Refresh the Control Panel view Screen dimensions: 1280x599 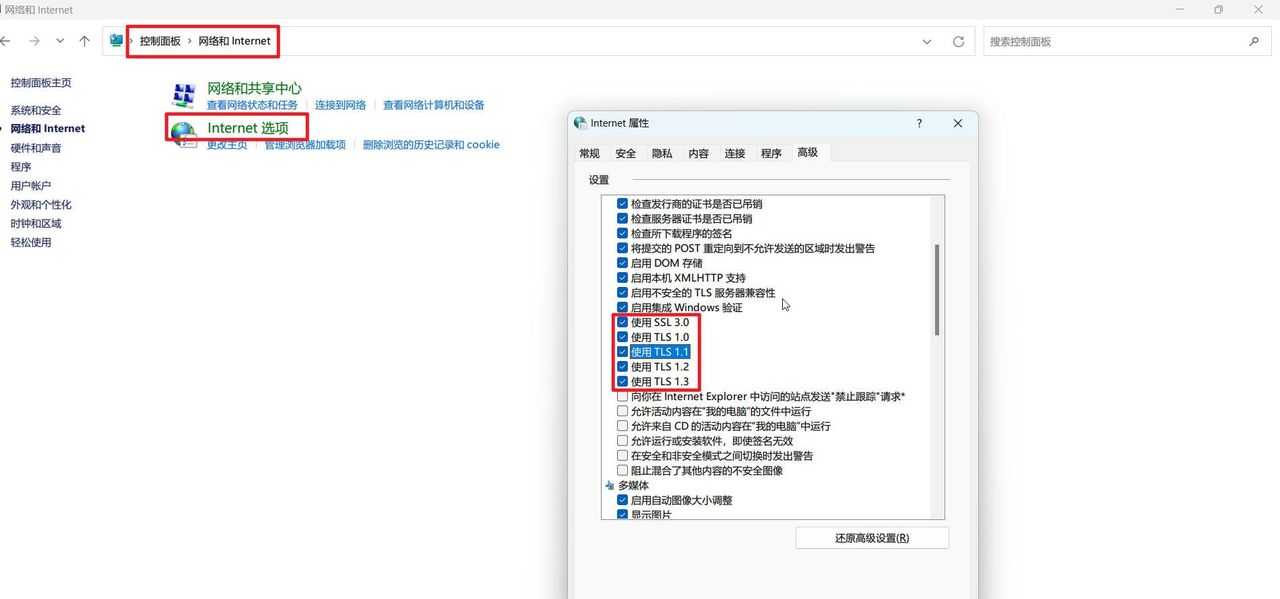pyautogui.click(x=958, y=42)
